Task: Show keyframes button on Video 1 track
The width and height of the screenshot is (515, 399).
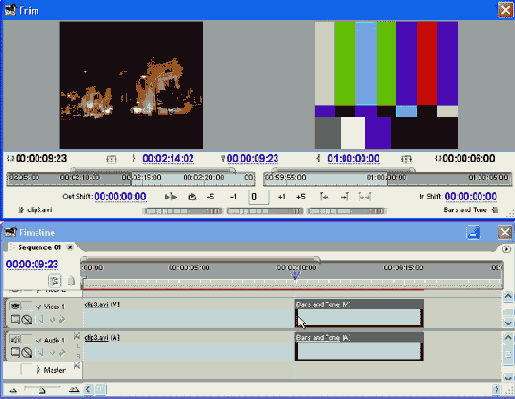Action: coord(27,320)
